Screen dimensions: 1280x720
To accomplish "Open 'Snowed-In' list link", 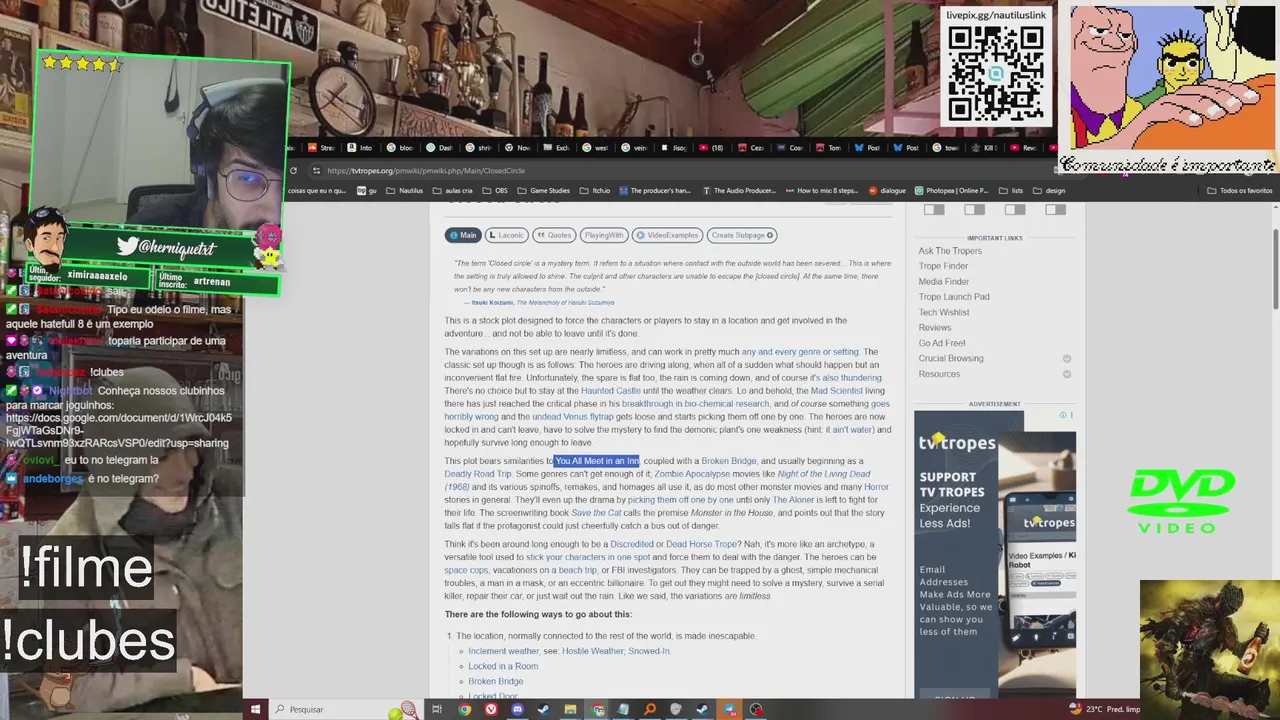I will click(648, 651).
